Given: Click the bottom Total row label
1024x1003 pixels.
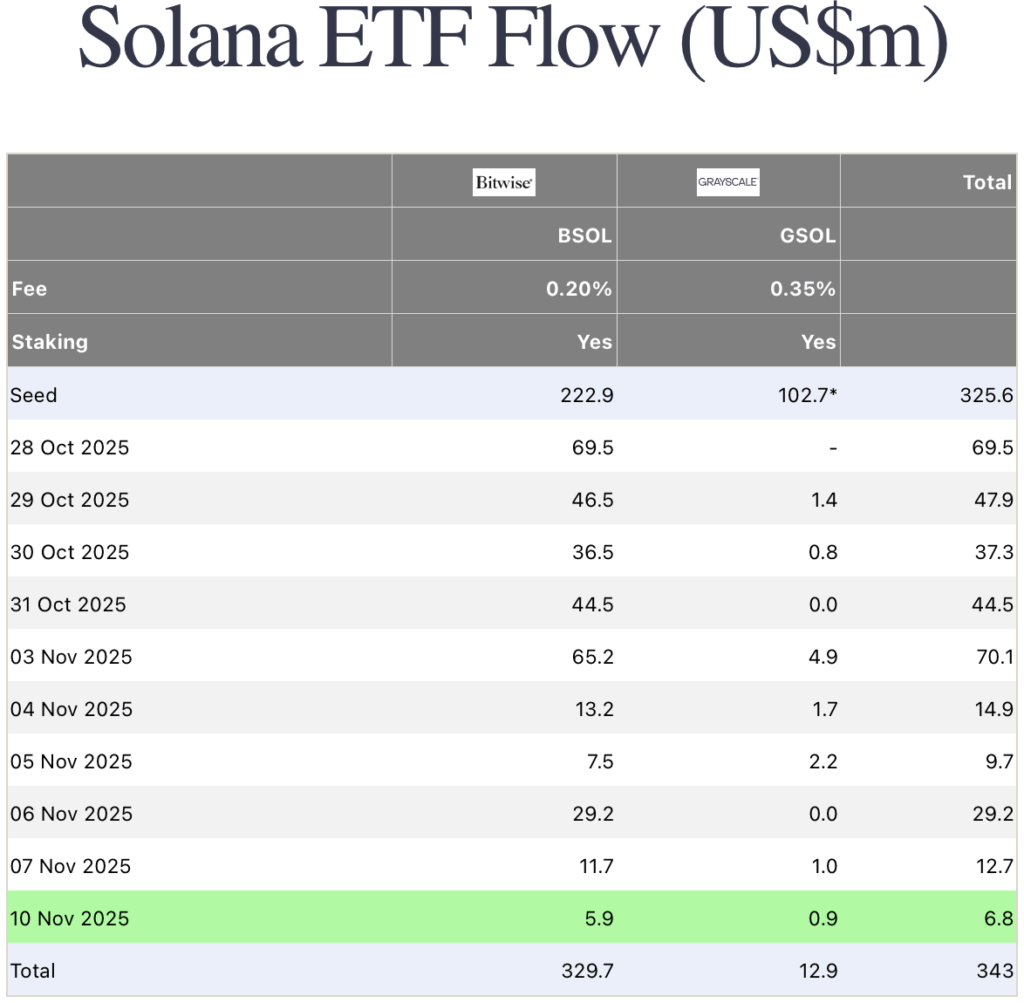Looking at the screenshot, I should click(x=33, y=970).
